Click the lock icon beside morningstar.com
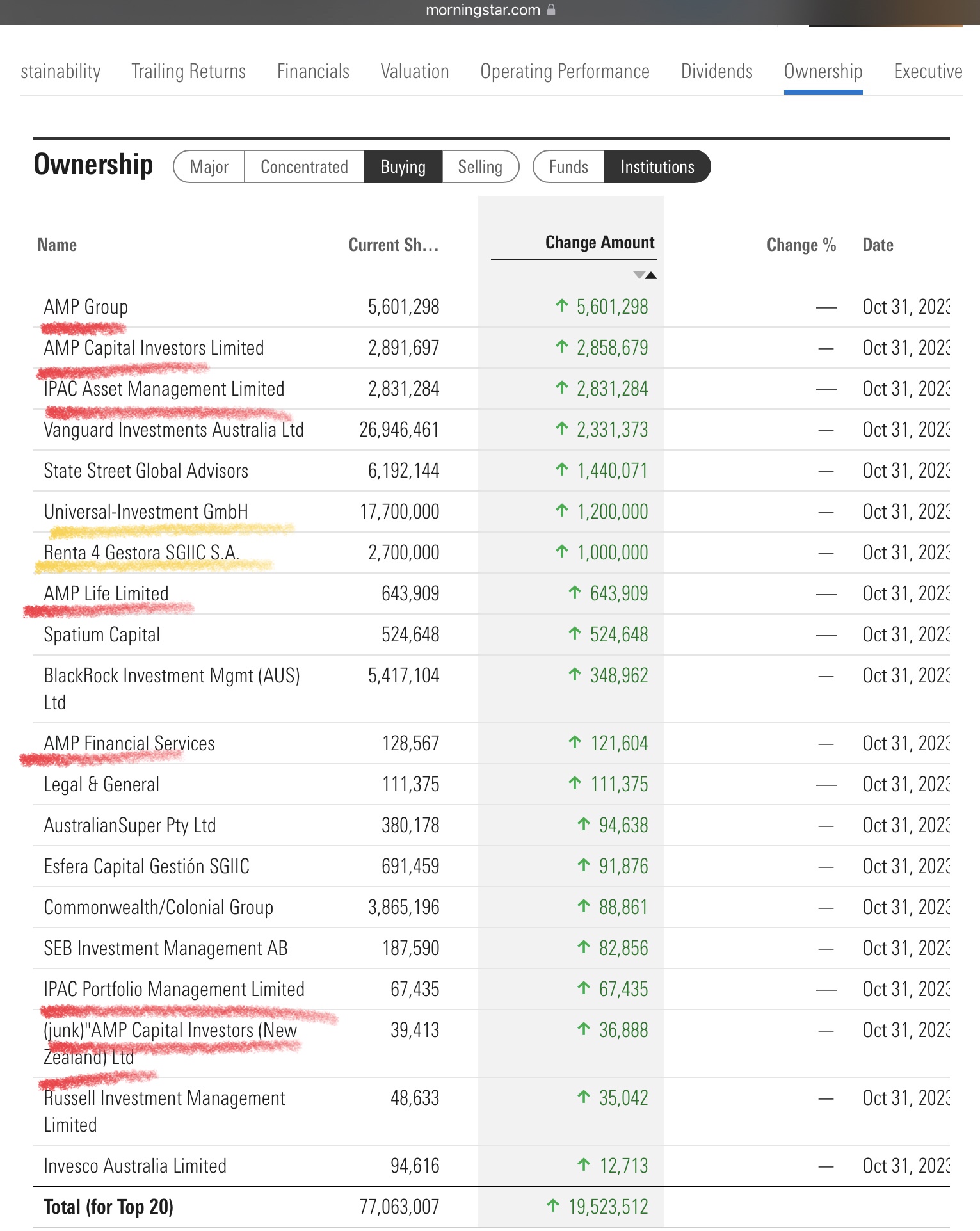This screenshot has height=1231, width=980. [551, 10]
